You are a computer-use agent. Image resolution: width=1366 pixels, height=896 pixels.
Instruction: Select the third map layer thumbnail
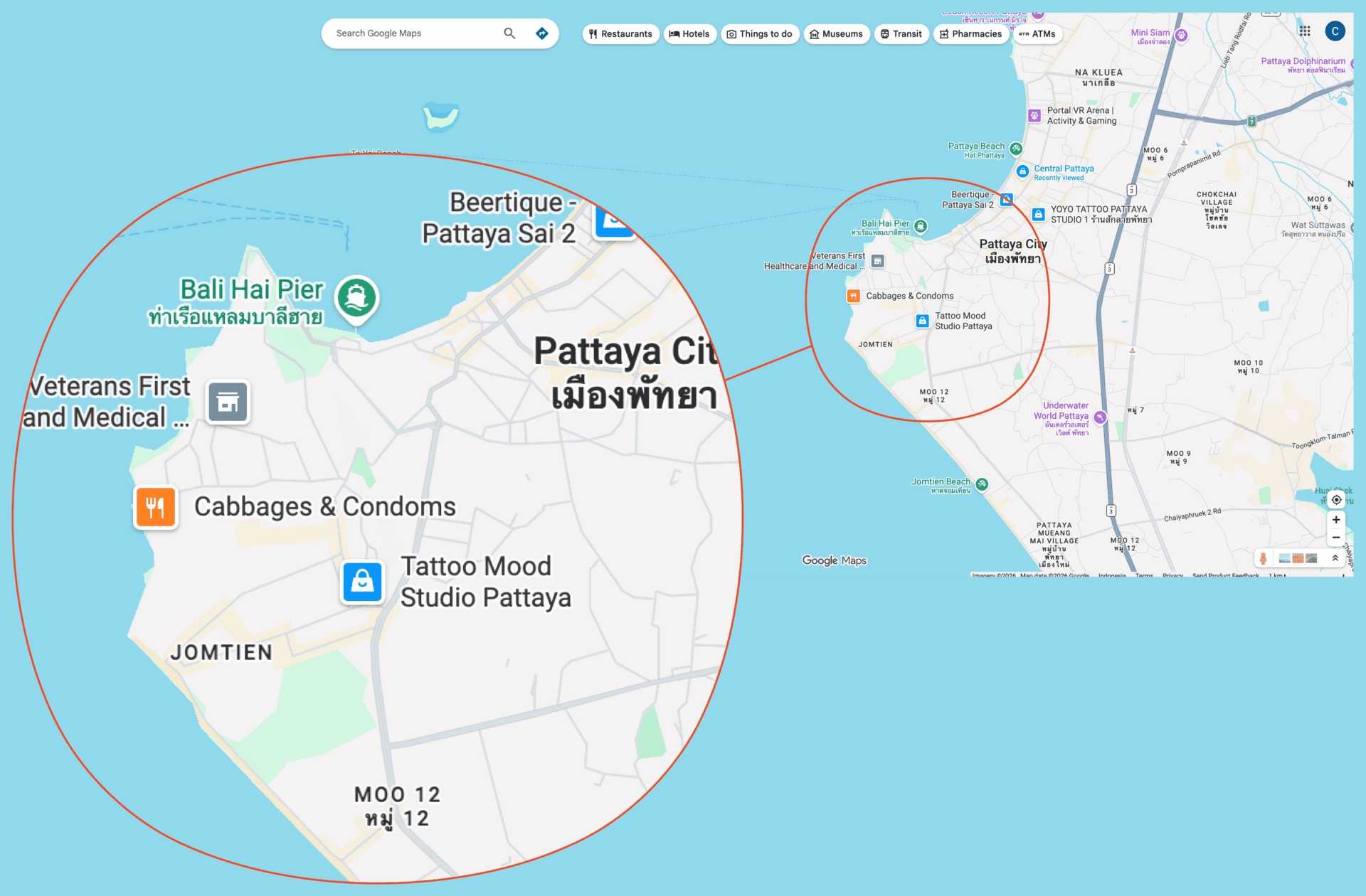(1312, 558)
